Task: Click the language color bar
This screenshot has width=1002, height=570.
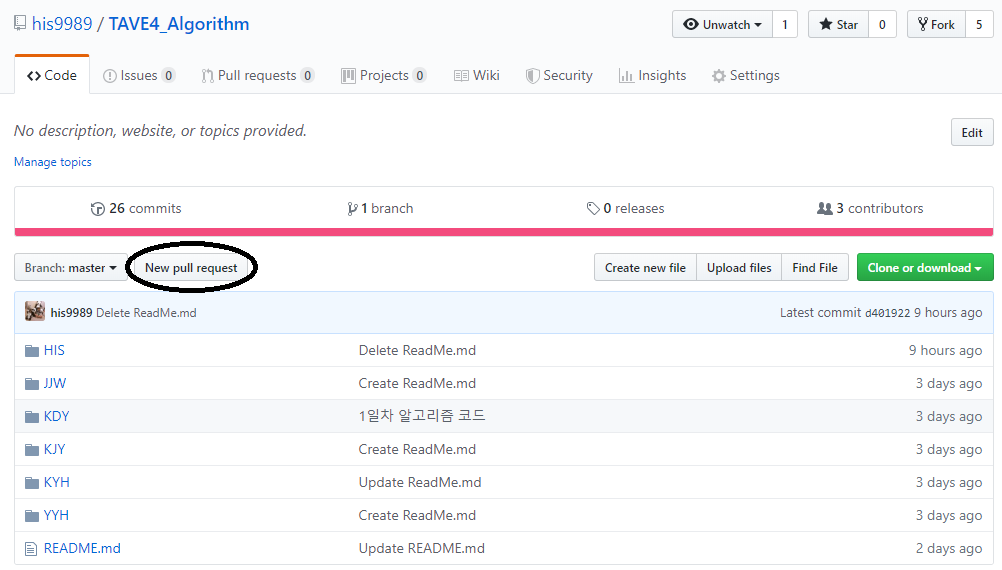Action: (x=504, y=232)
